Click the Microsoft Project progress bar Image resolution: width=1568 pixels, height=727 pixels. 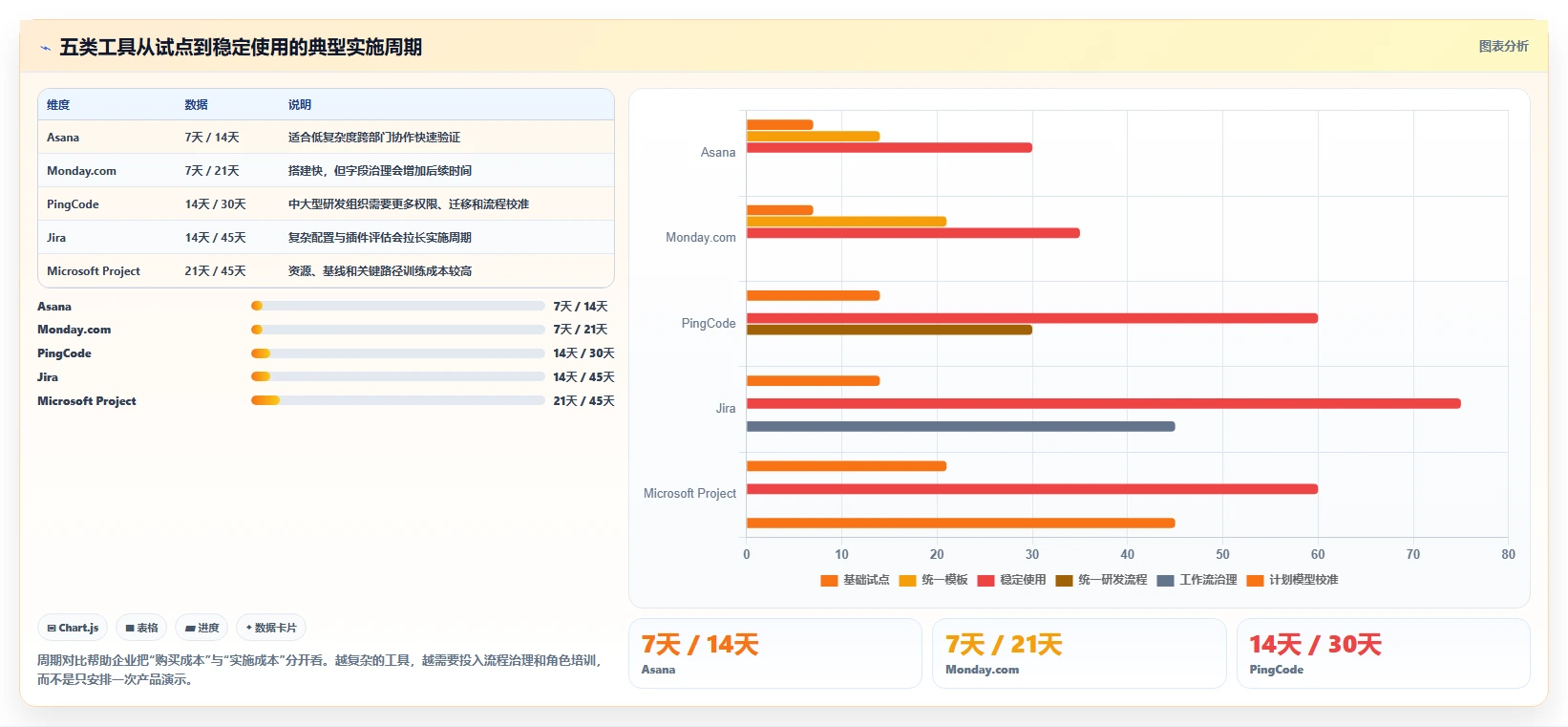click(x=397, y=400)
